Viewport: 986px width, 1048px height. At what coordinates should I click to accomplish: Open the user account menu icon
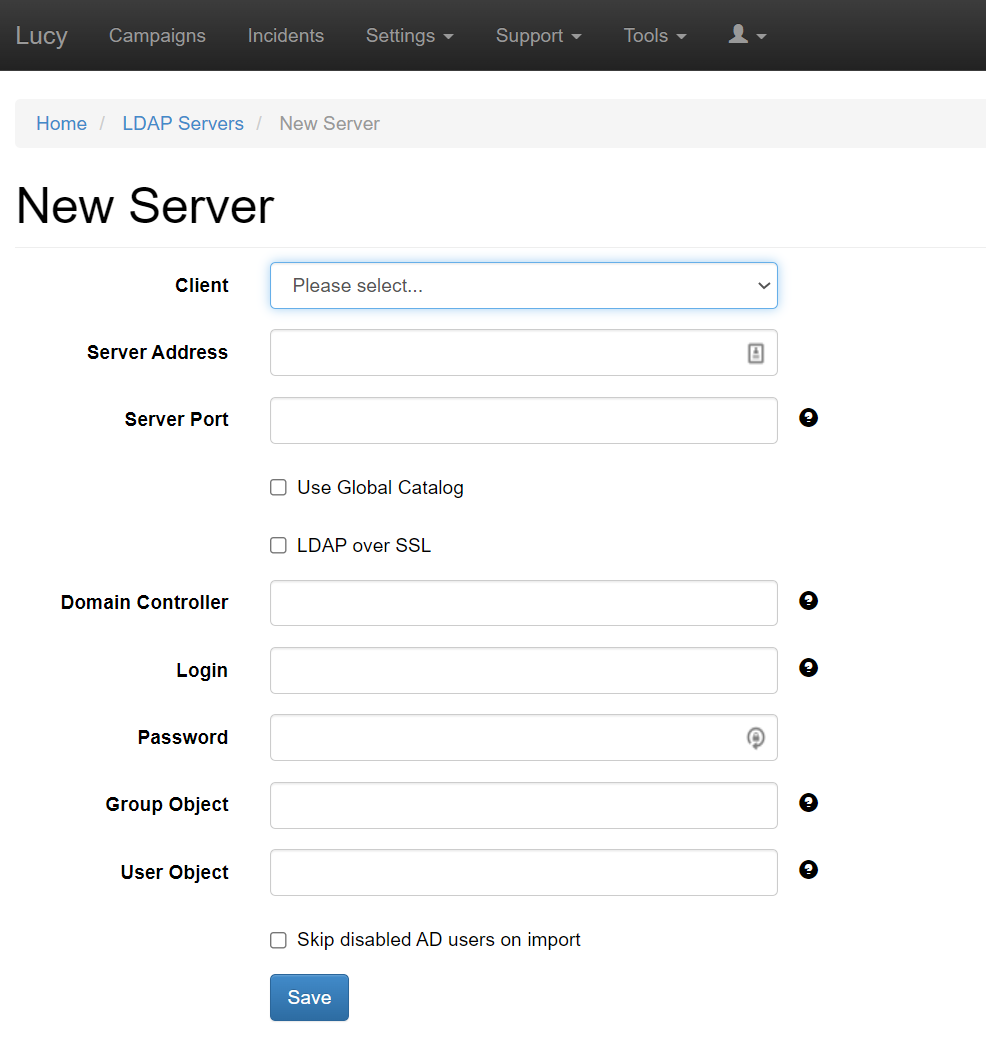[747, 35]
